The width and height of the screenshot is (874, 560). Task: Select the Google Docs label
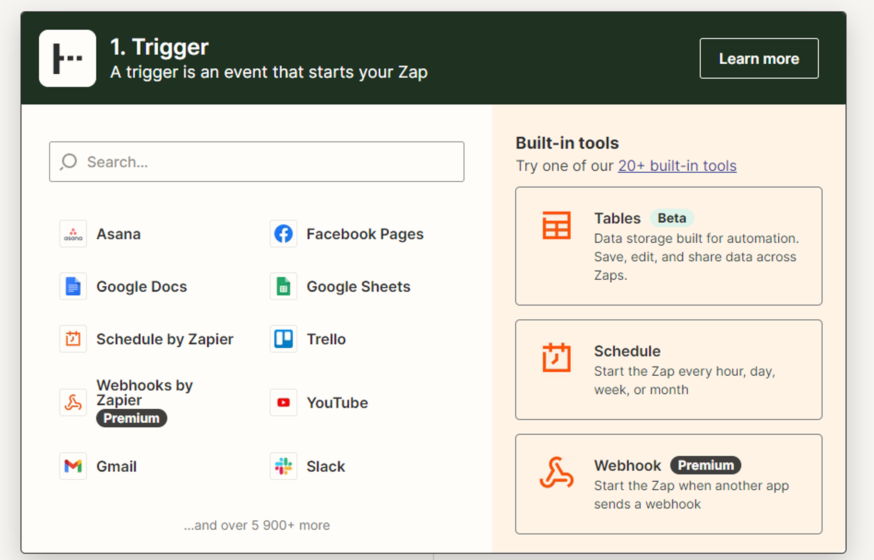(142, 286)
